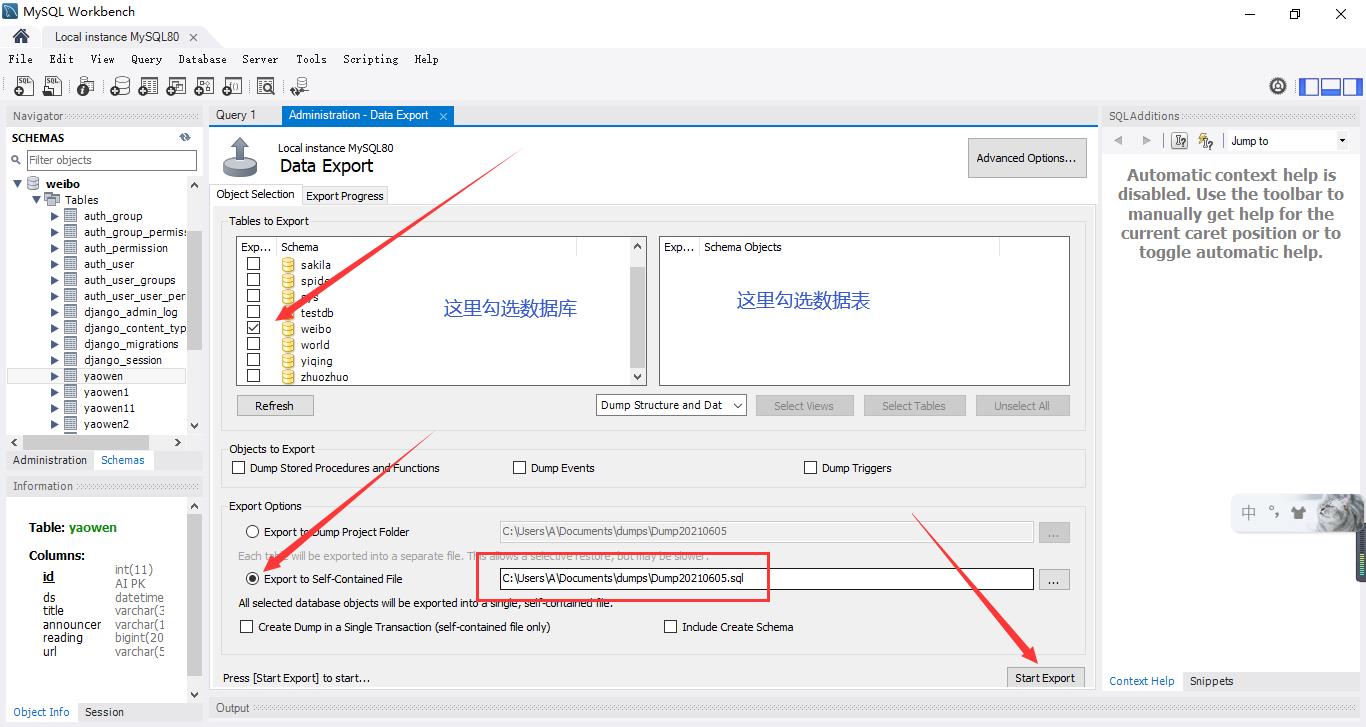Screen dimensions: 1366x727
Task: Check the world schema checkbox
Action: tap(254, 344)
